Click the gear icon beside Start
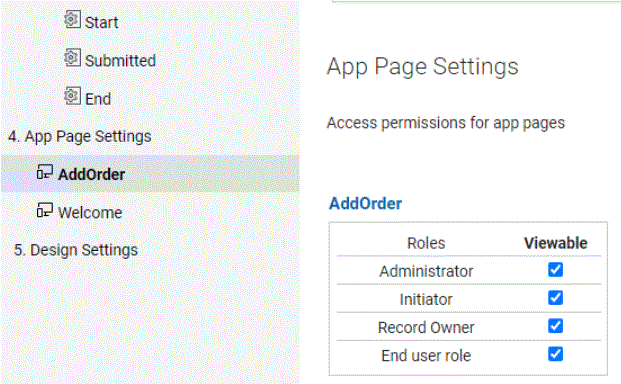 [x=72, y=19]
